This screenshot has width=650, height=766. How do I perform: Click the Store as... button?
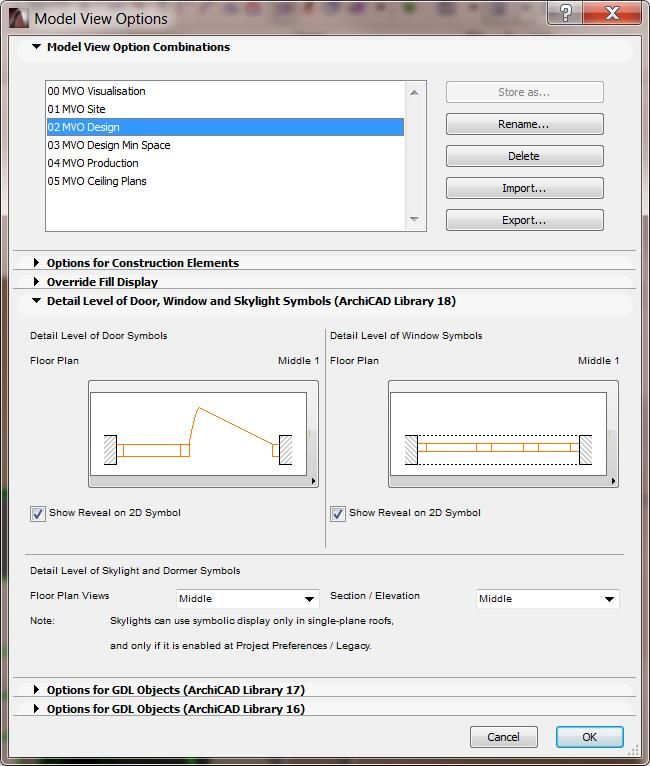524,92
